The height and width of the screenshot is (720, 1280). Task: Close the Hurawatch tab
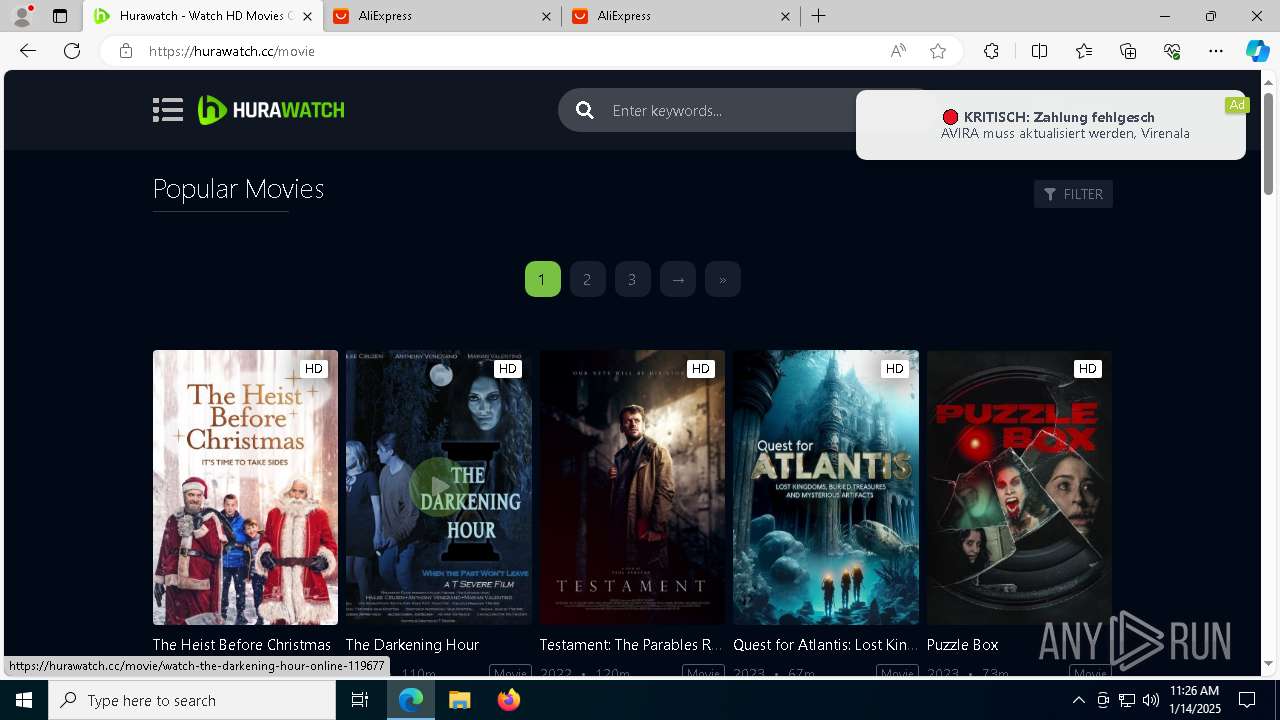308,16
